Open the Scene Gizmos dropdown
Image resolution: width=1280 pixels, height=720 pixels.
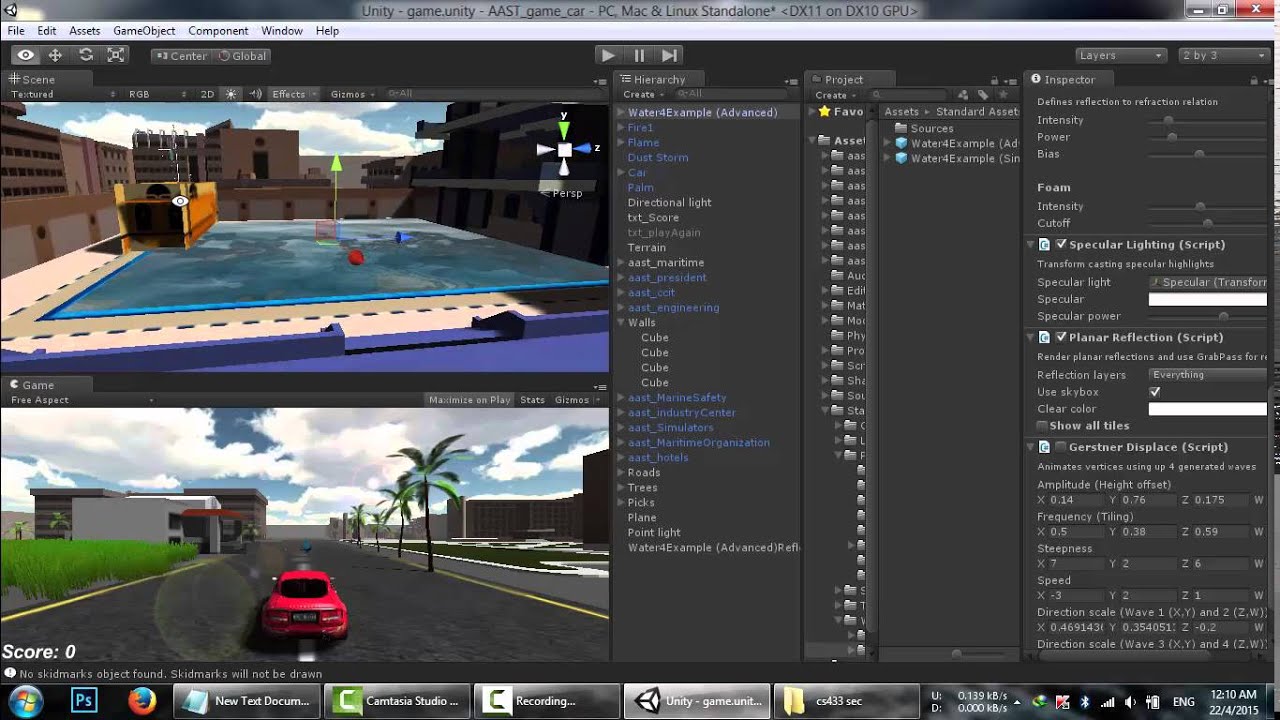[x=353, y=94]
